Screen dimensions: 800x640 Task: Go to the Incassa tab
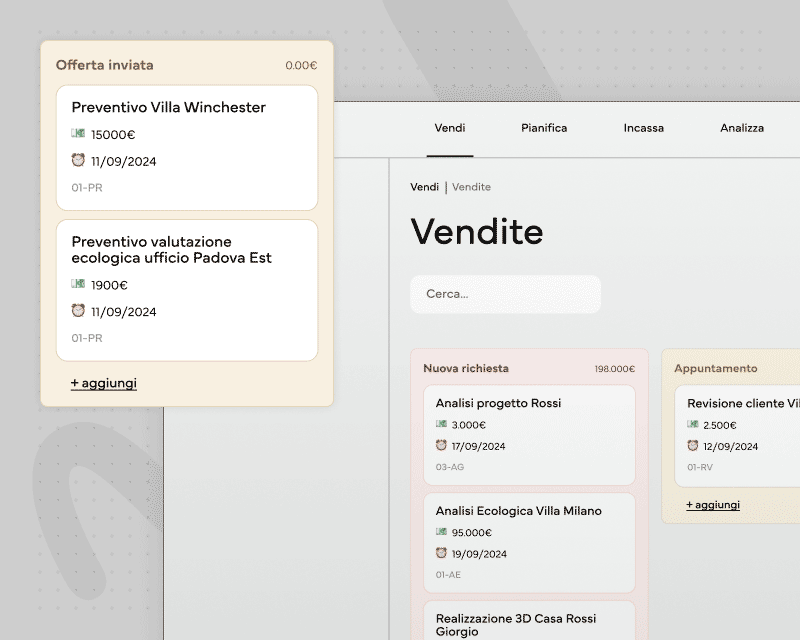643,128
